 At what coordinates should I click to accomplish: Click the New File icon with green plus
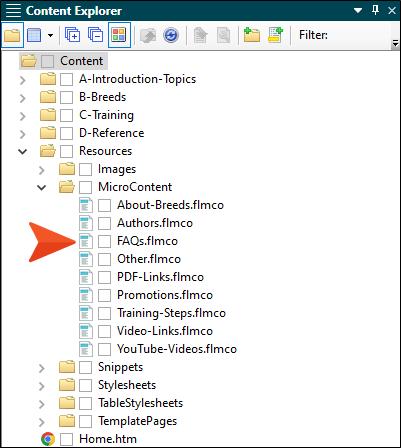coord(275,35)
